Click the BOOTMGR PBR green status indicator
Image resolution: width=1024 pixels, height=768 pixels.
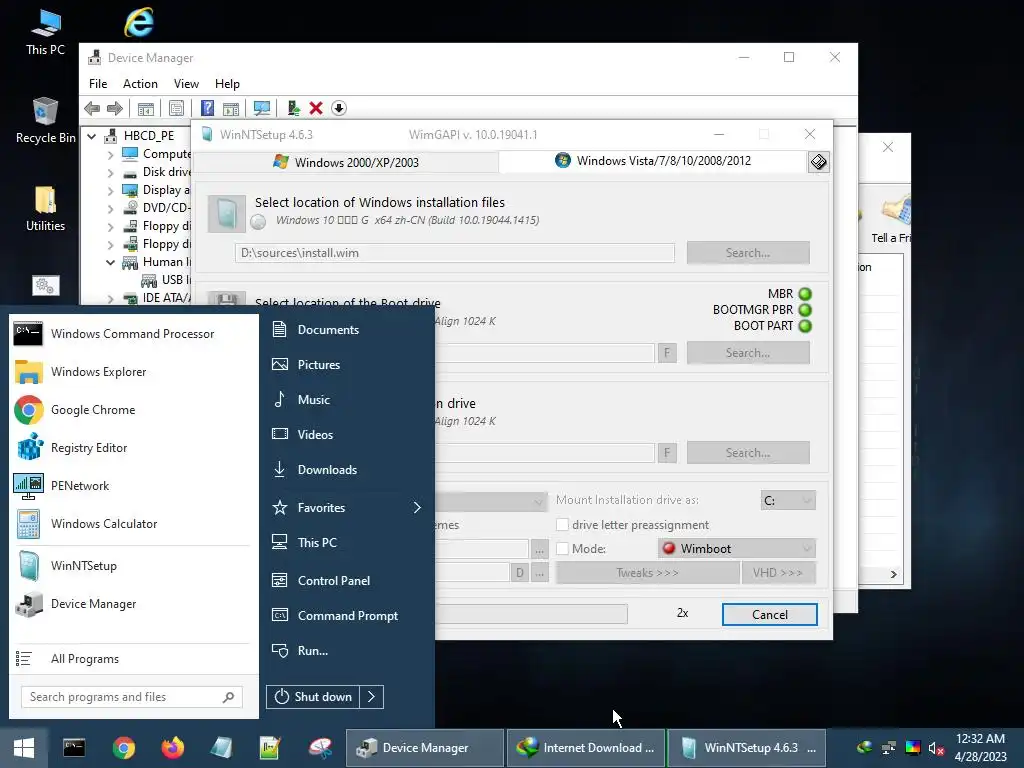(x=805, y=310)
